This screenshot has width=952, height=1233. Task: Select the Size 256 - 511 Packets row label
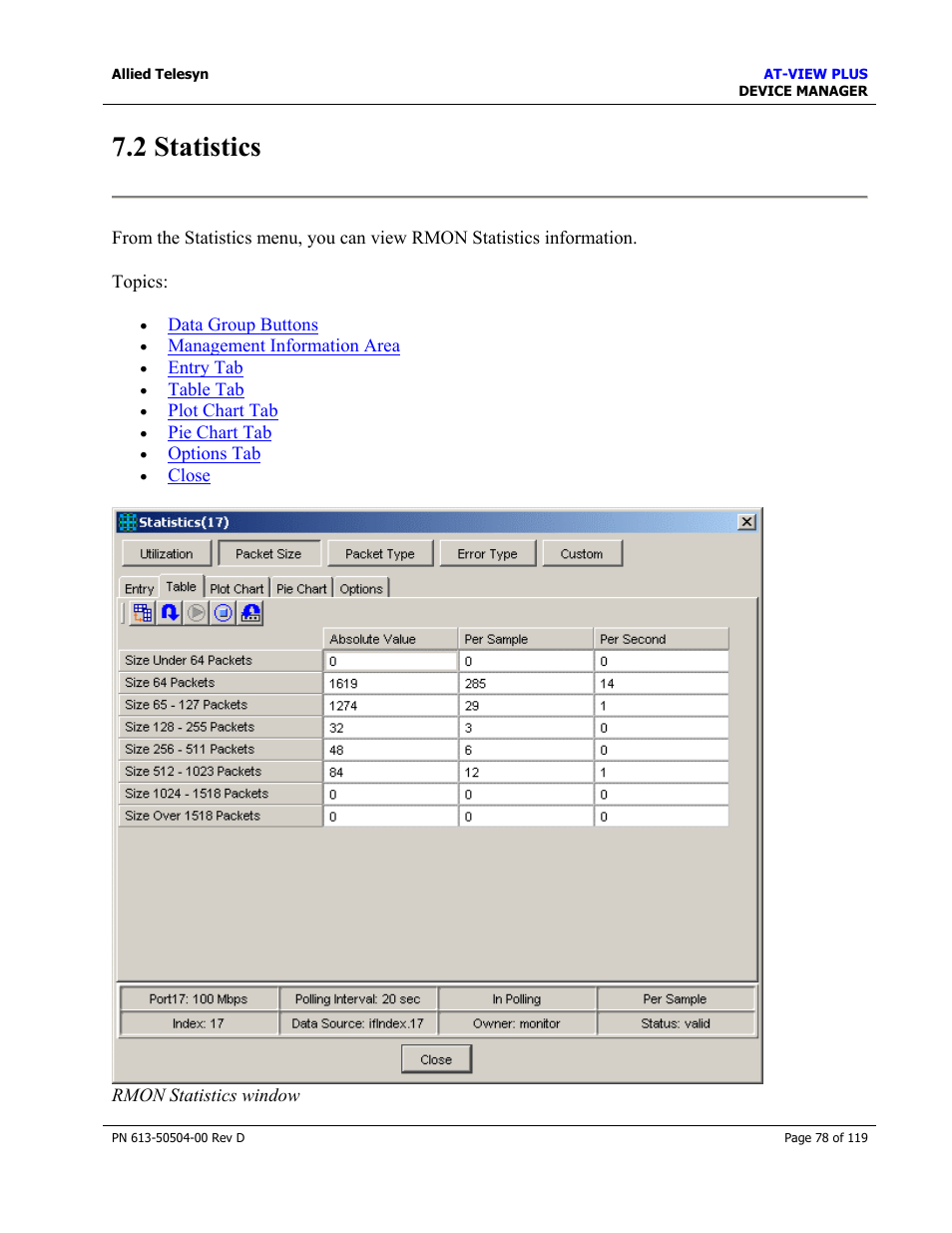[221, 749]
